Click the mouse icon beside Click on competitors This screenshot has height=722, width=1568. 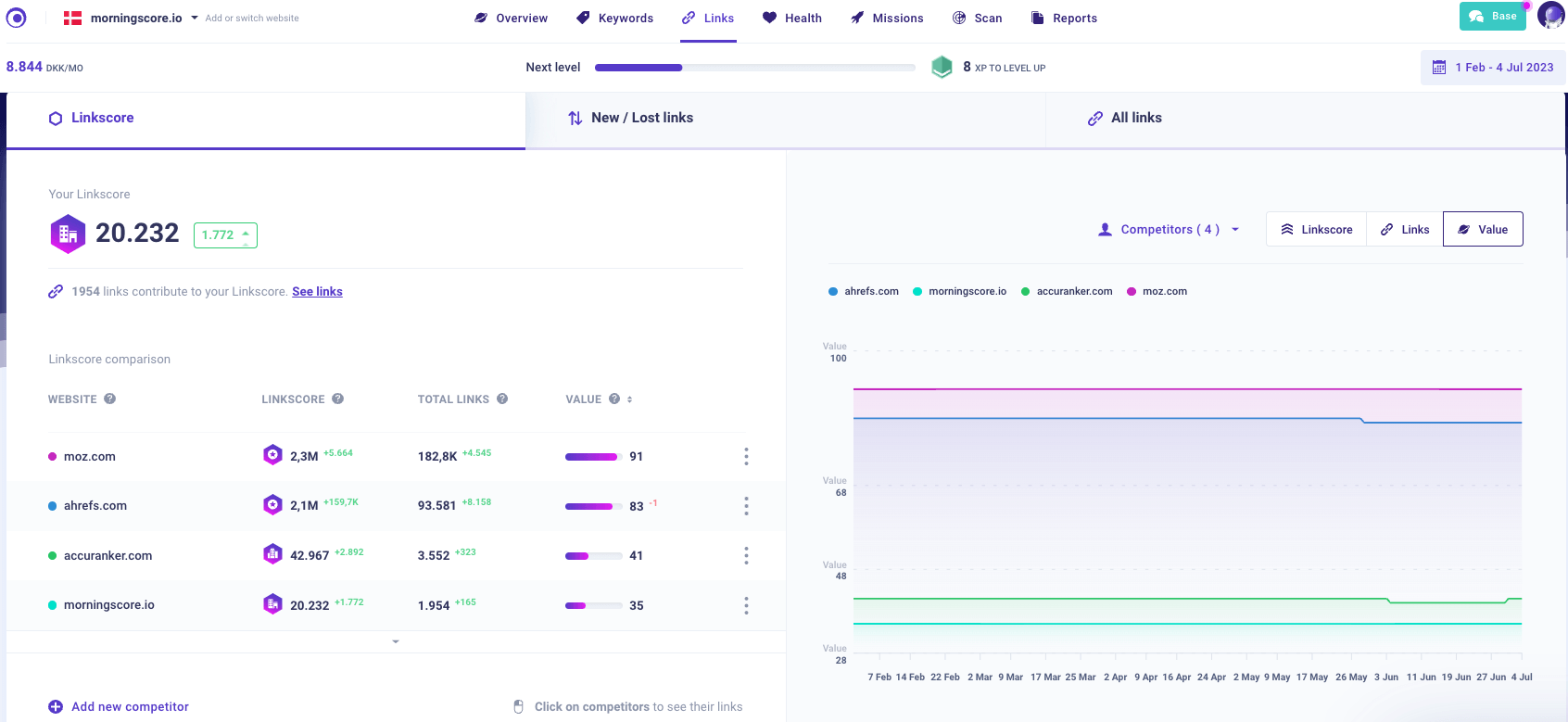[519, 707]
